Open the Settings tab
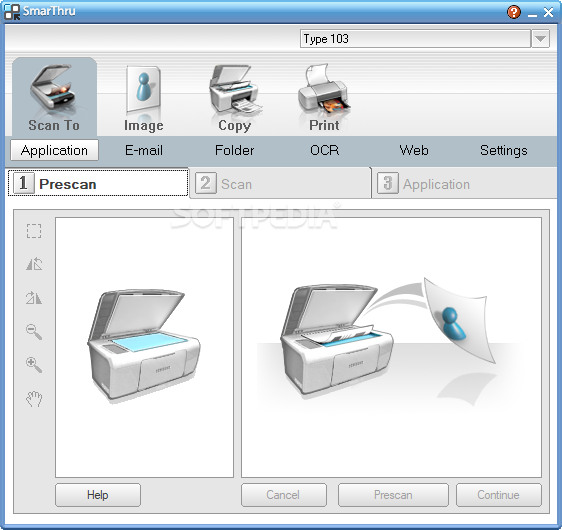The width and height of the screenshot is (562, 530). [x=504, y=150]
